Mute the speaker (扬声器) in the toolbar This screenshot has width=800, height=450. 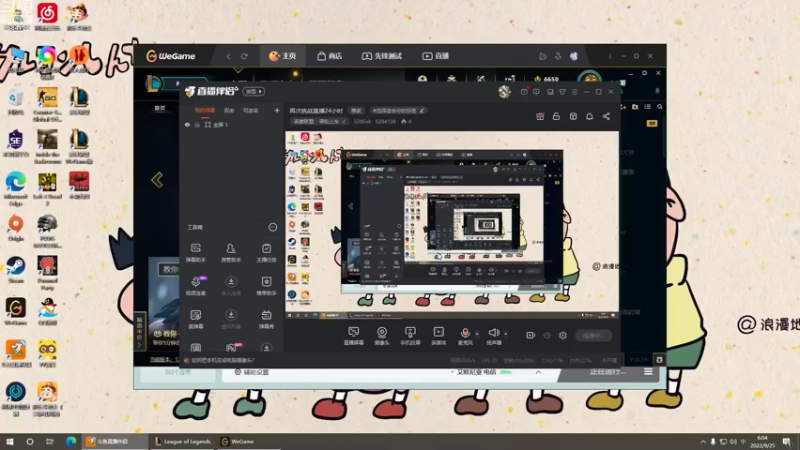(493, 336)
